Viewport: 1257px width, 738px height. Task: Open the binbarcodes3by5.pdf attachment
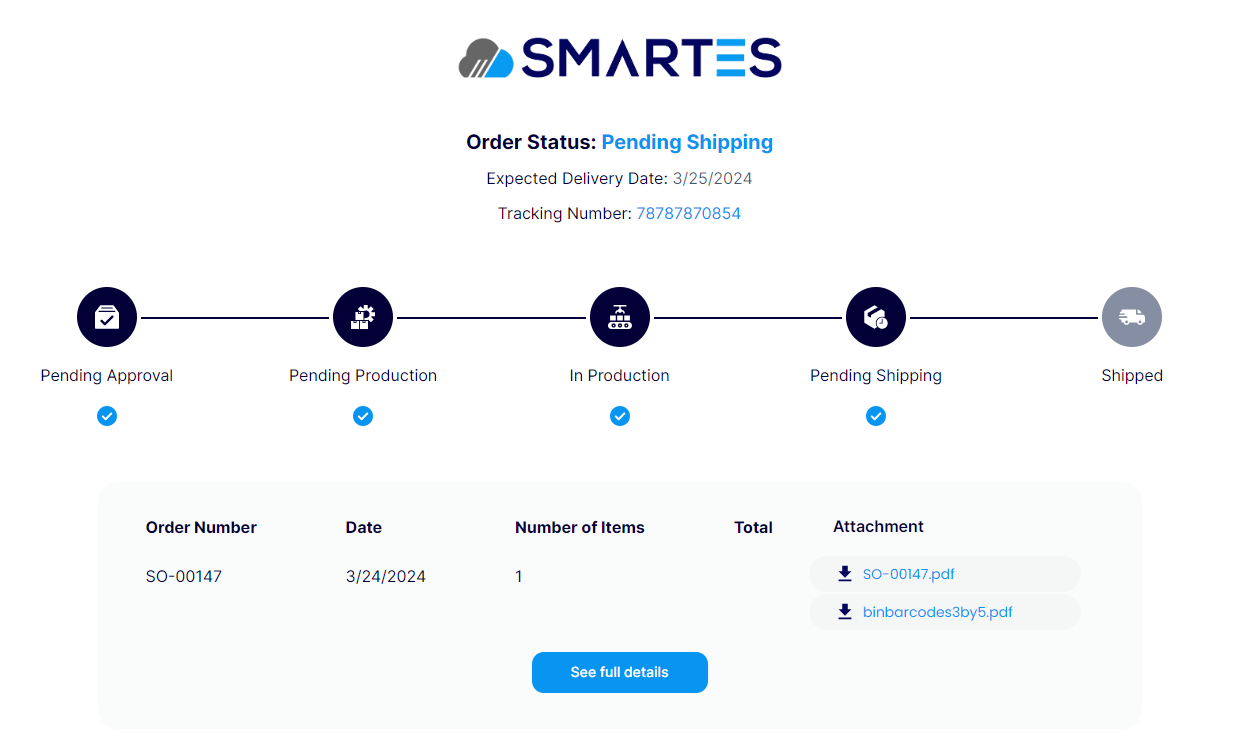click(937, 612)
